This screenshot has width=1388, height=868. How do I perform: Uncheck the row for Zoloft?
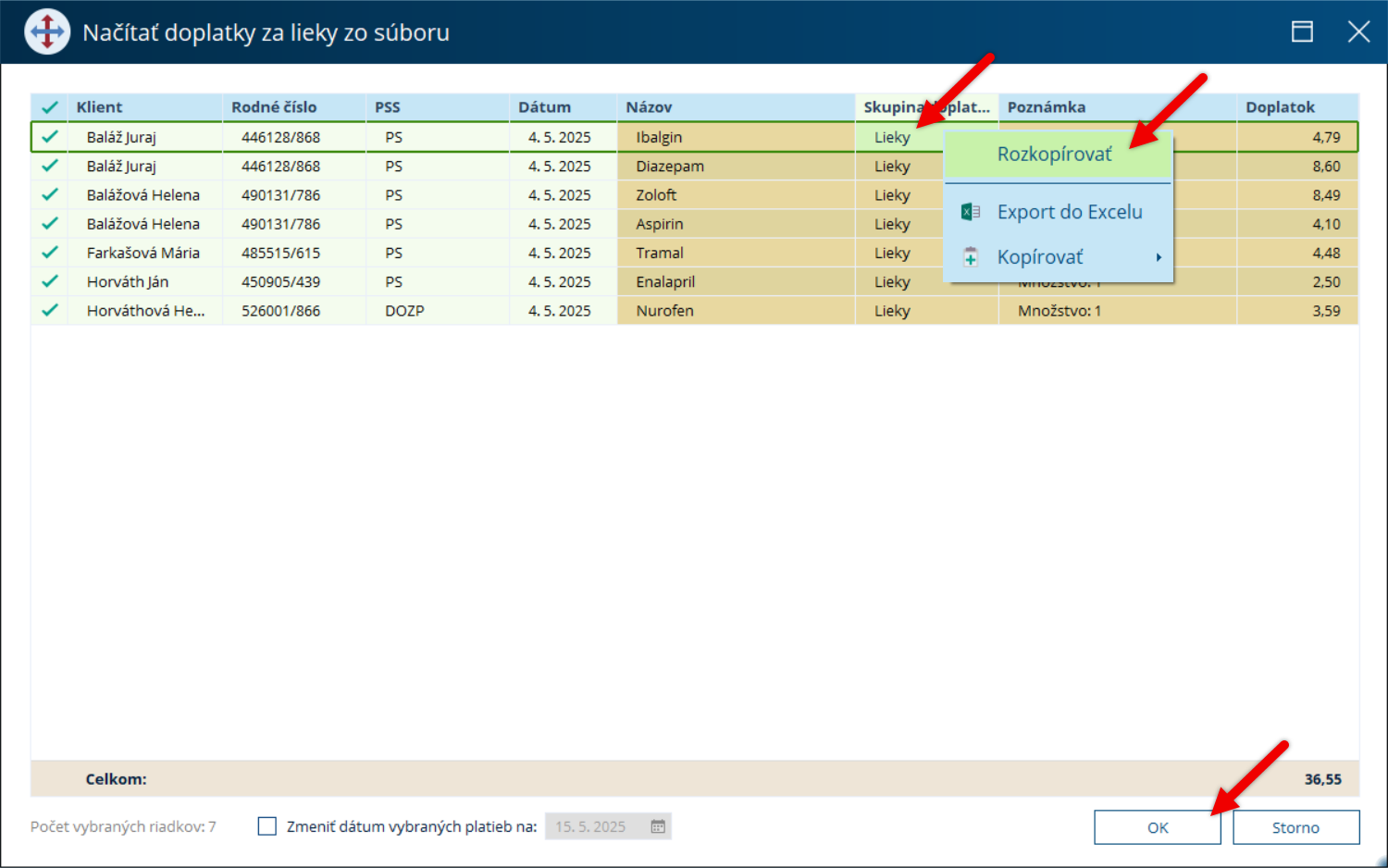click(49, 194)
